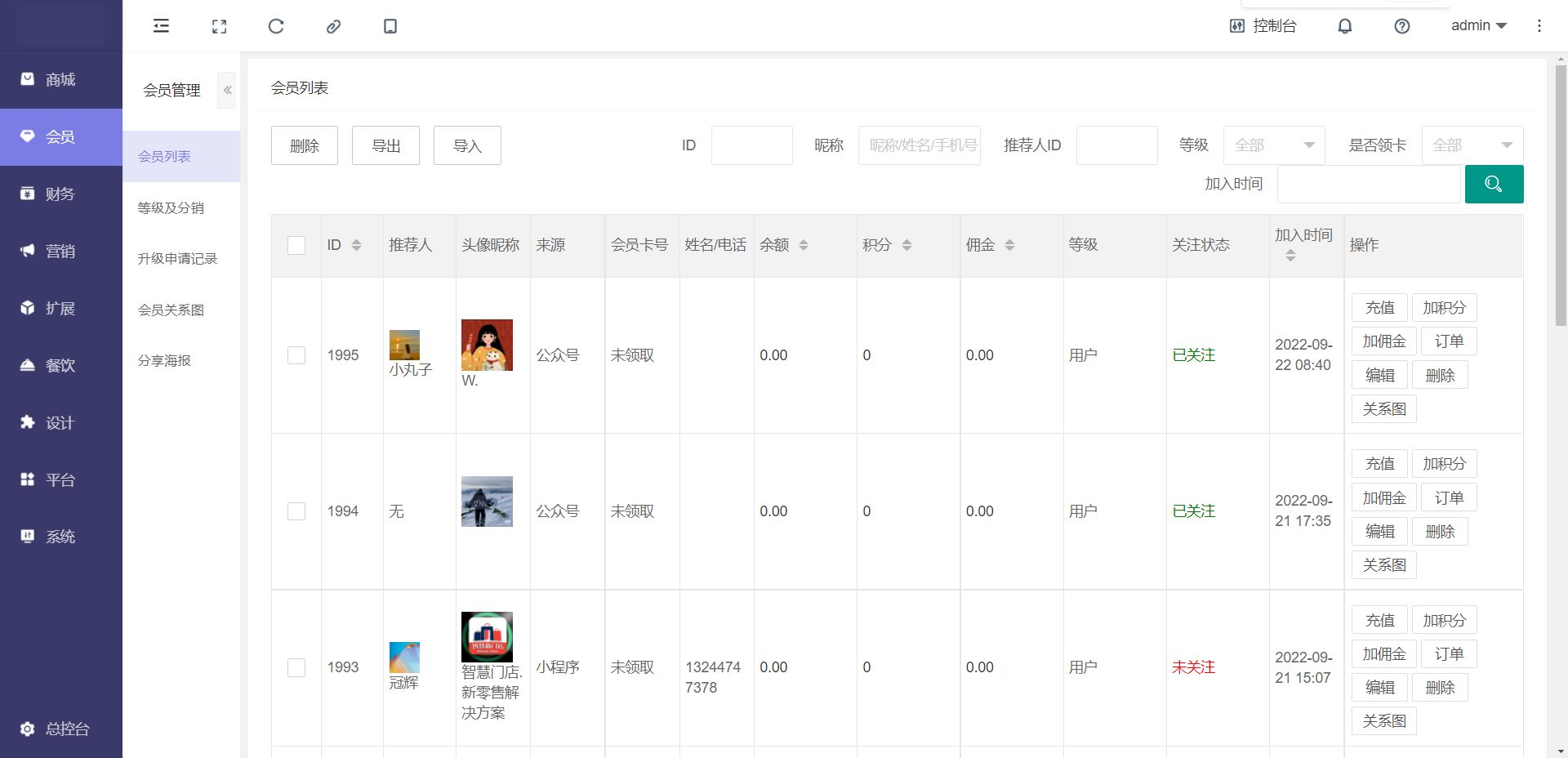Click 充值 for member 1995
Viewport: 1568px width, 758px height.
tap(1379, 308)
